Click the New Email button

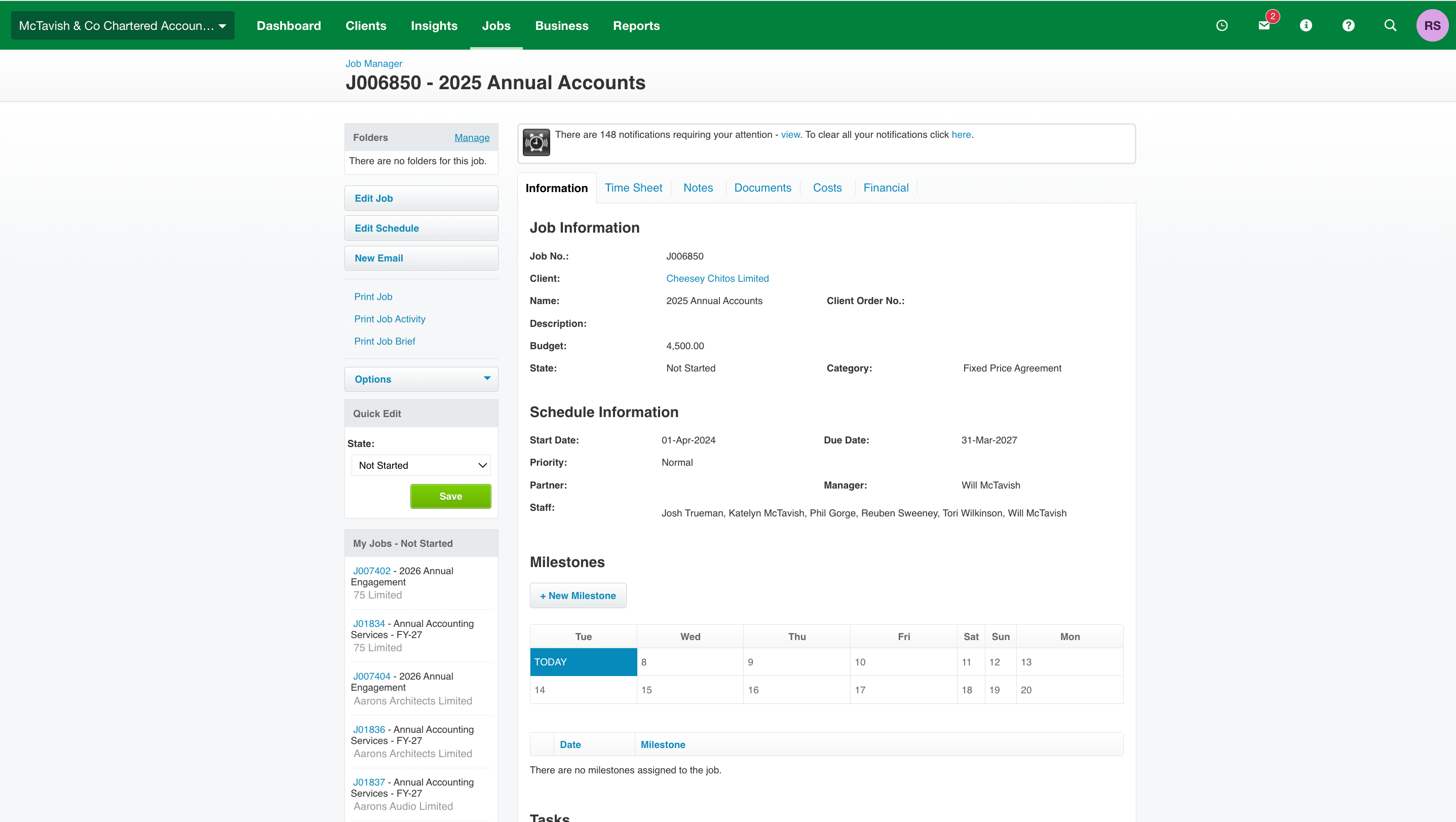point(421,258)
